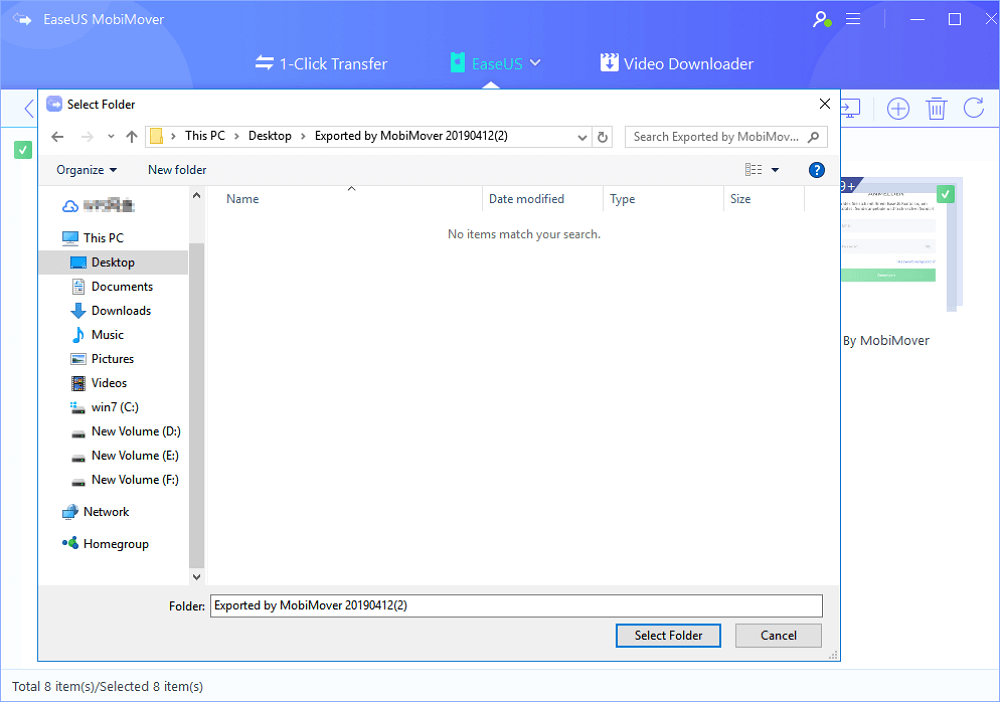Change the view layout icon
The image size is (1000, 702).
tap(753, 170)
